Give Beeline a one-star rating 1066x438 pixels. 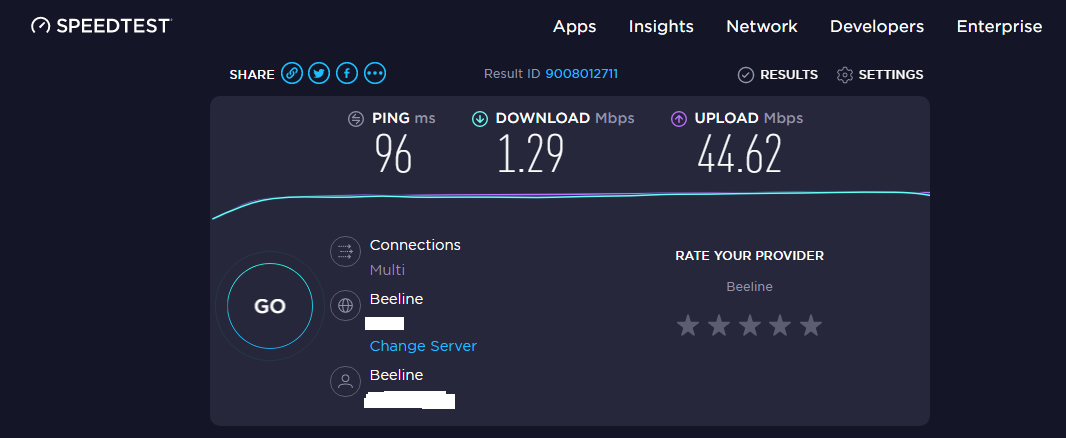687,325
